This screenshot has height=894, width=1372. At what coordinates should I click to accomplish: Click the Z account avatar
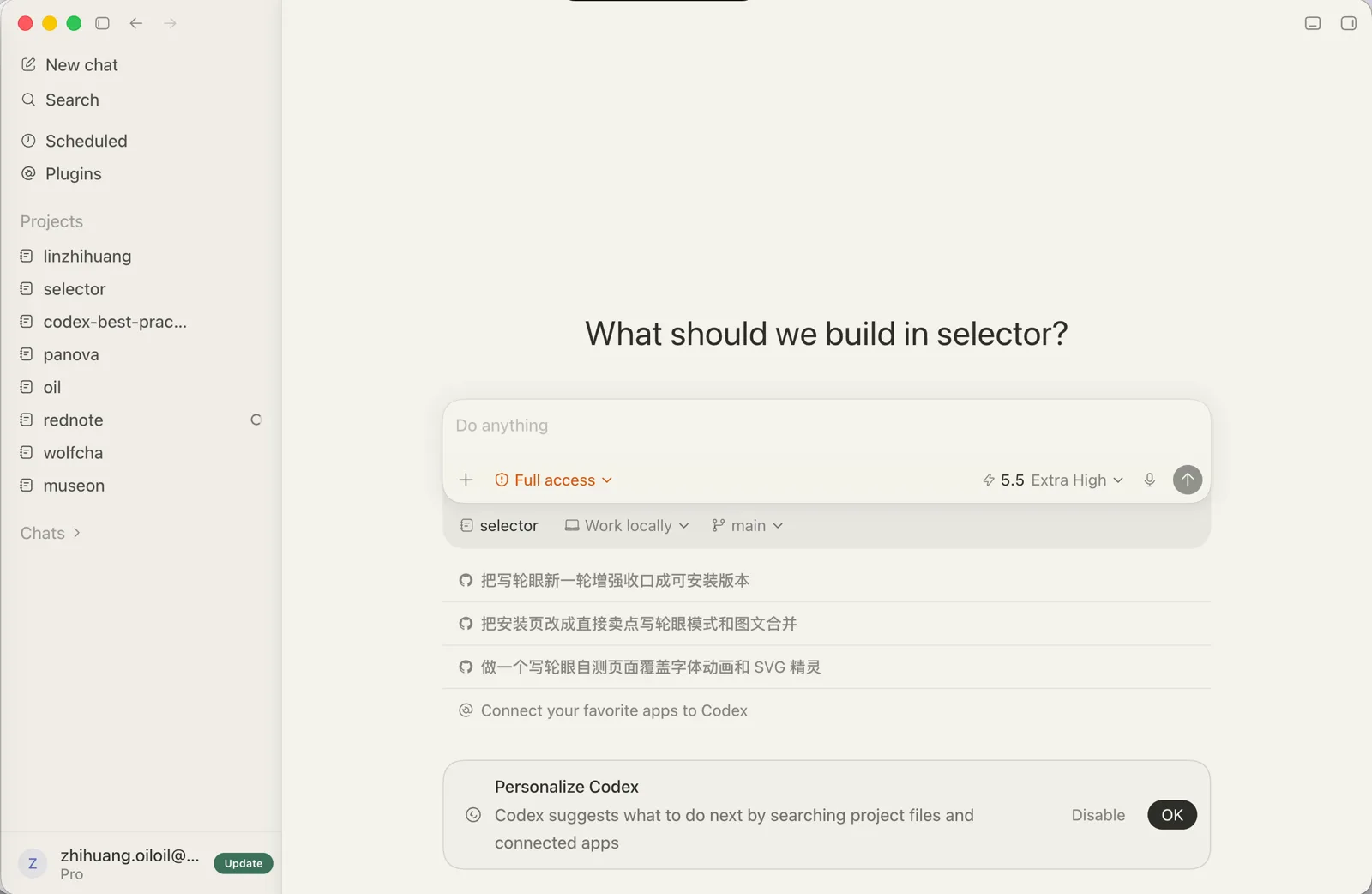tap(33, 863)
